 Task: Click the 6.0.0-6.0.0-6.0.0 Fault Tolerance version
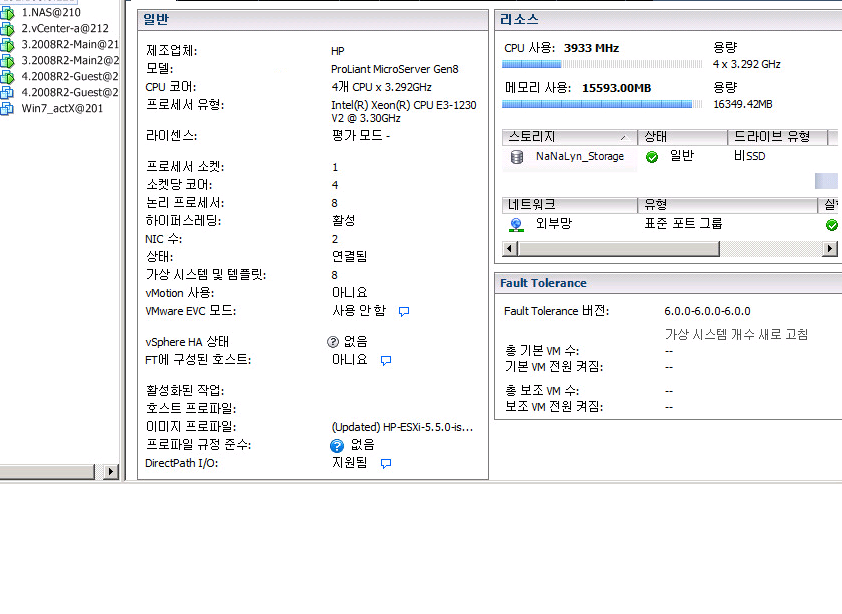[707, 312]
